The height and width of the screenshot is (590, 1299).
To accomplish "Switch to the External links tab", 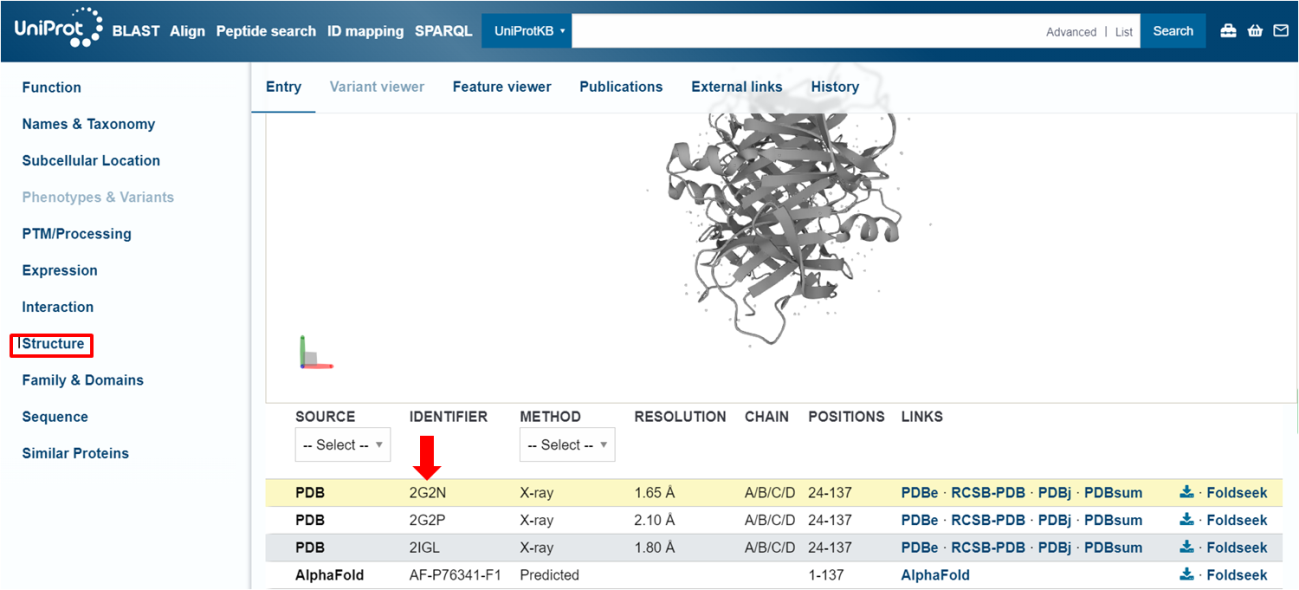I will tap(737, 87).
